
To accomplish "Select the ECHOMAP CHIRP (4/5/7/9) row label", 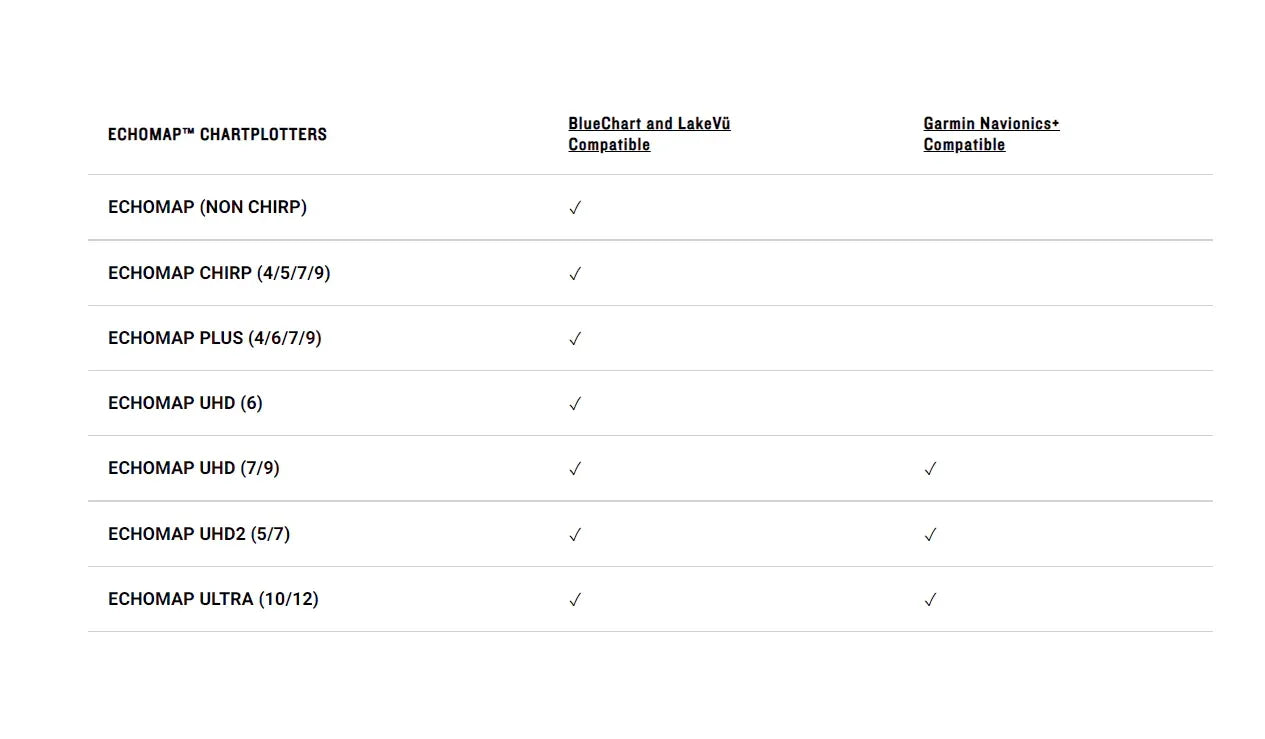I will click(x=219, y=273).
